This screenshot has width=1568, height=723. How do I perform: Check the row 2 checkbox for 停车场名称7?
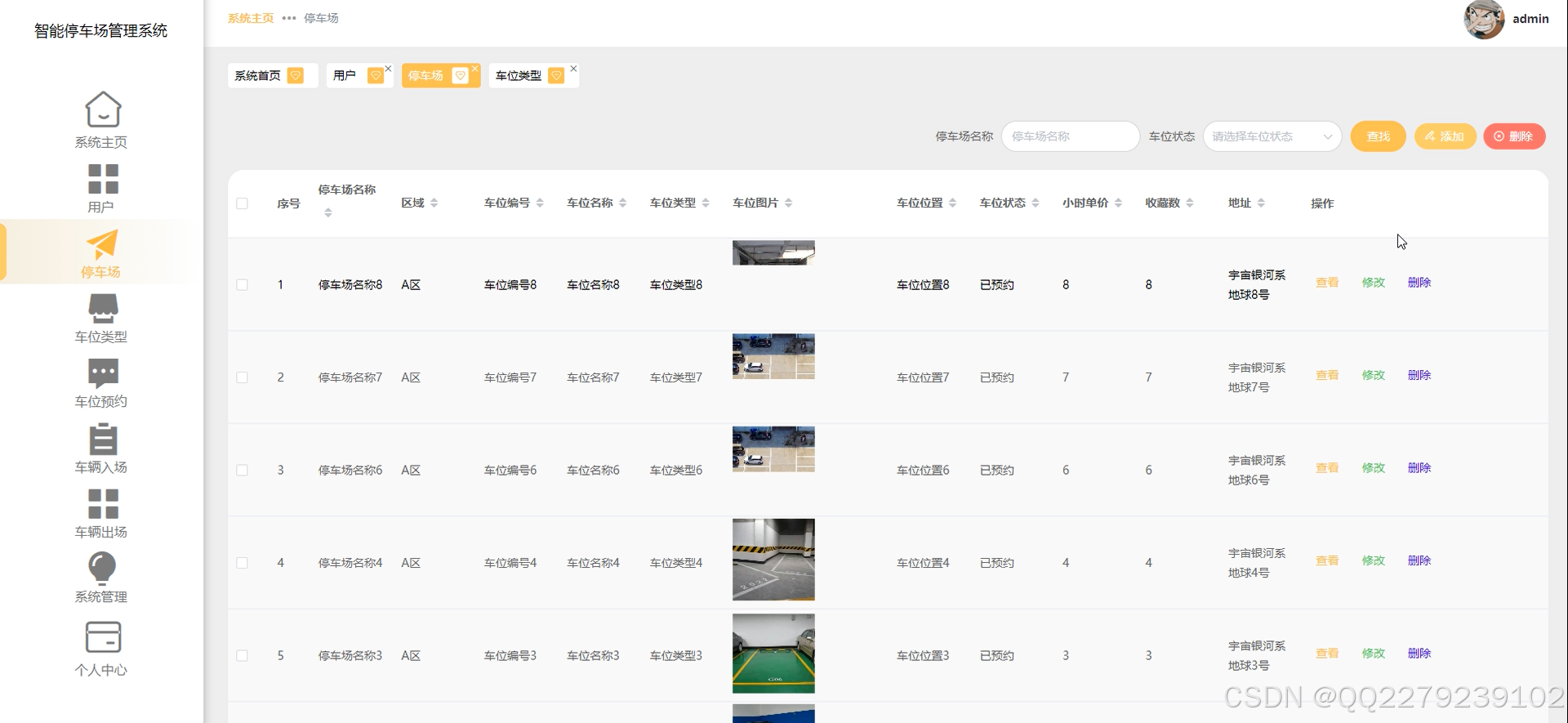pos(242,377)
